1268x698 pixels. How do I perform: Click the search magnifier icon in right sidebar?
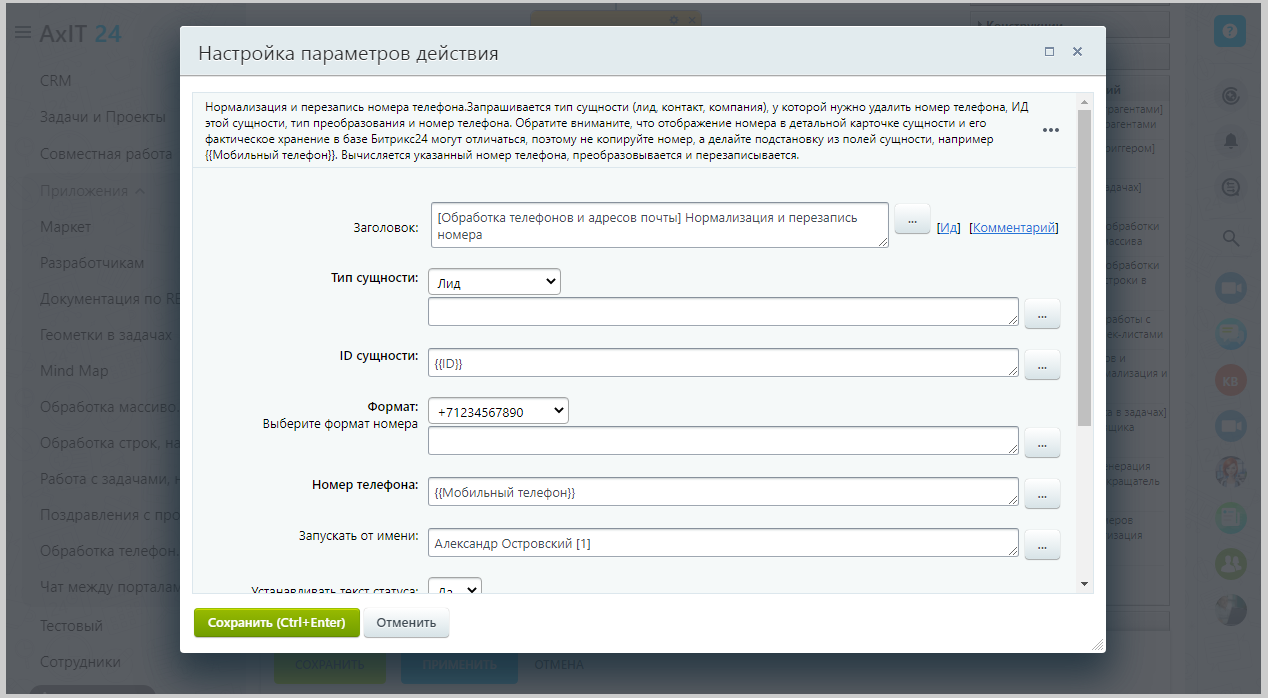pyautogui.click(x=1231, y=238)
